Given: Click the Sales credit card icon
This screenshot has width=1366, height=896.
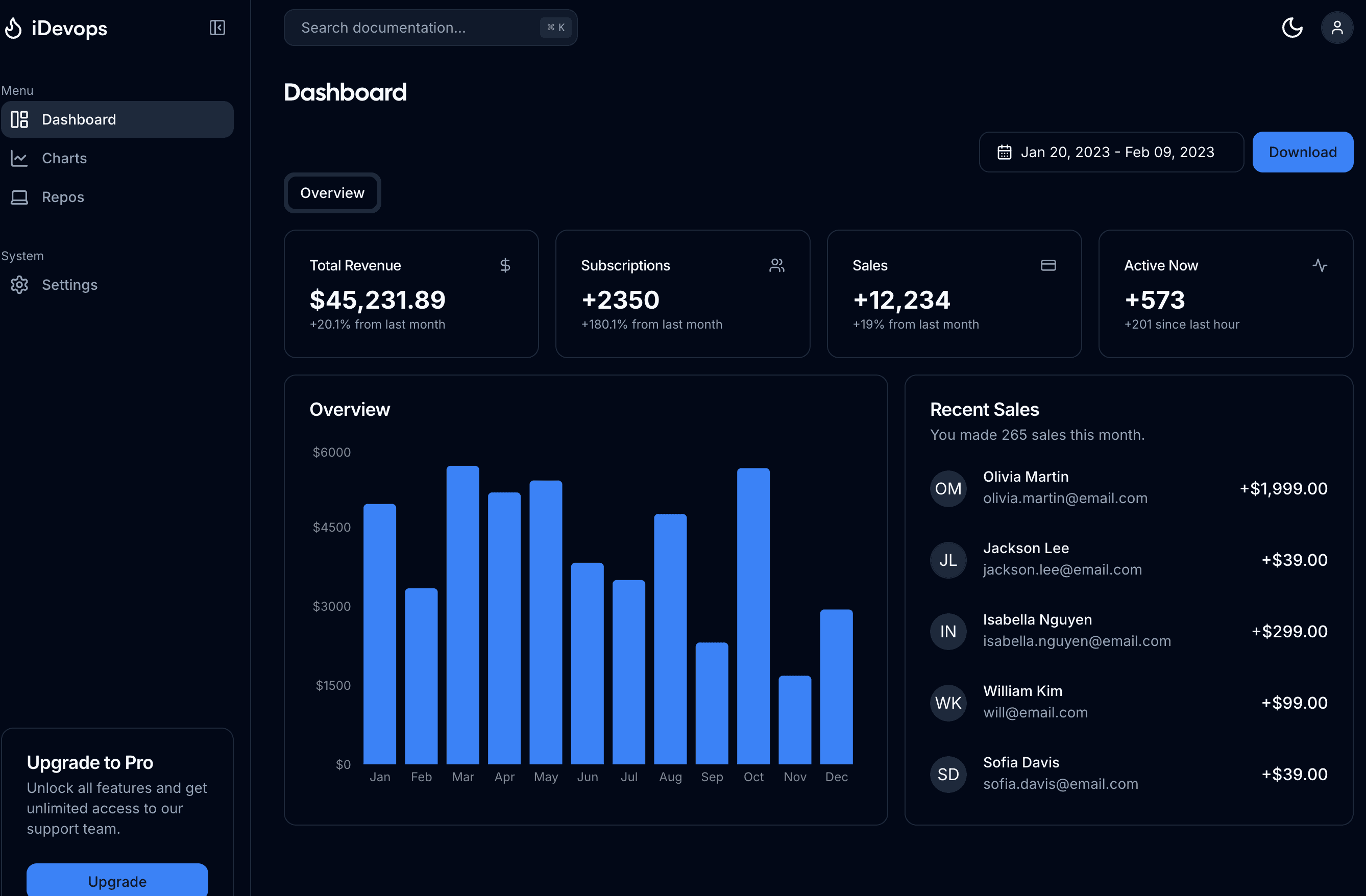Looking at the screenshot, I should coord(1048,265).
